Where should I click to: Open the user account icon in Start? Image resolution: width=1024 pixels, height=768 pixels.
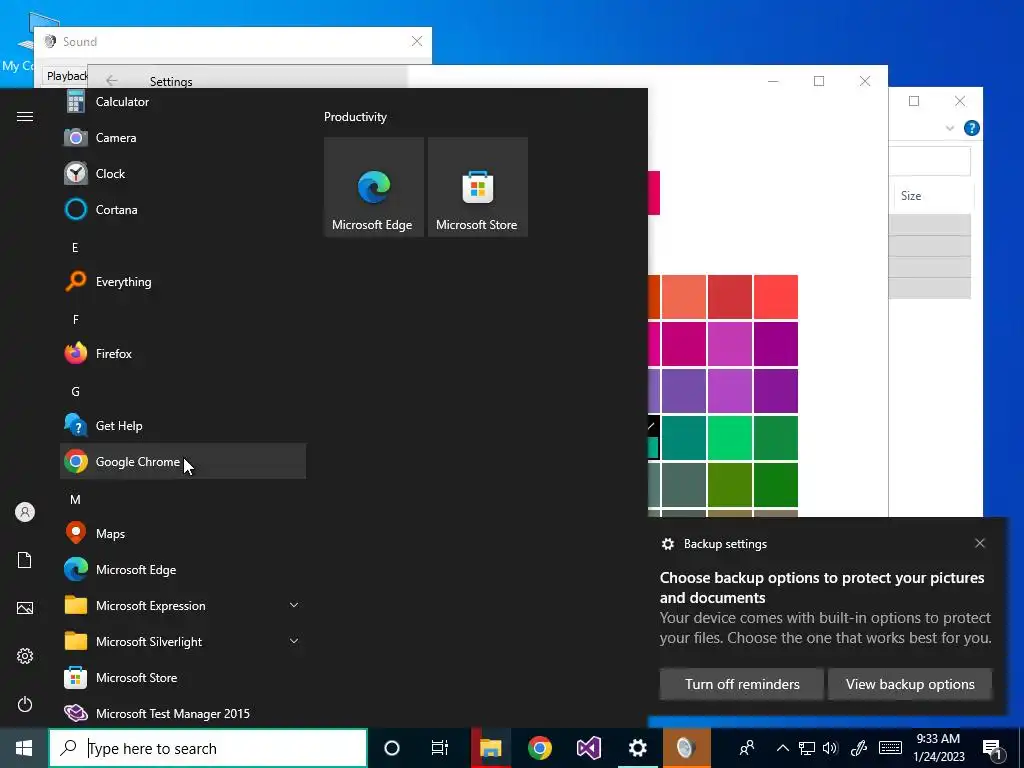[25, 512]
